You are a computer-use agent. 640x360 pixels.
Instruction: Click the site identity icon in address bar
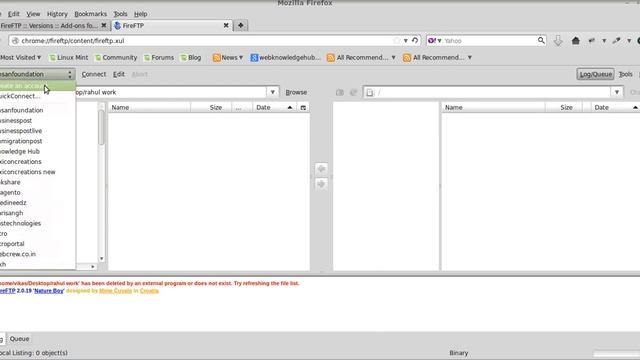point(16,41)
